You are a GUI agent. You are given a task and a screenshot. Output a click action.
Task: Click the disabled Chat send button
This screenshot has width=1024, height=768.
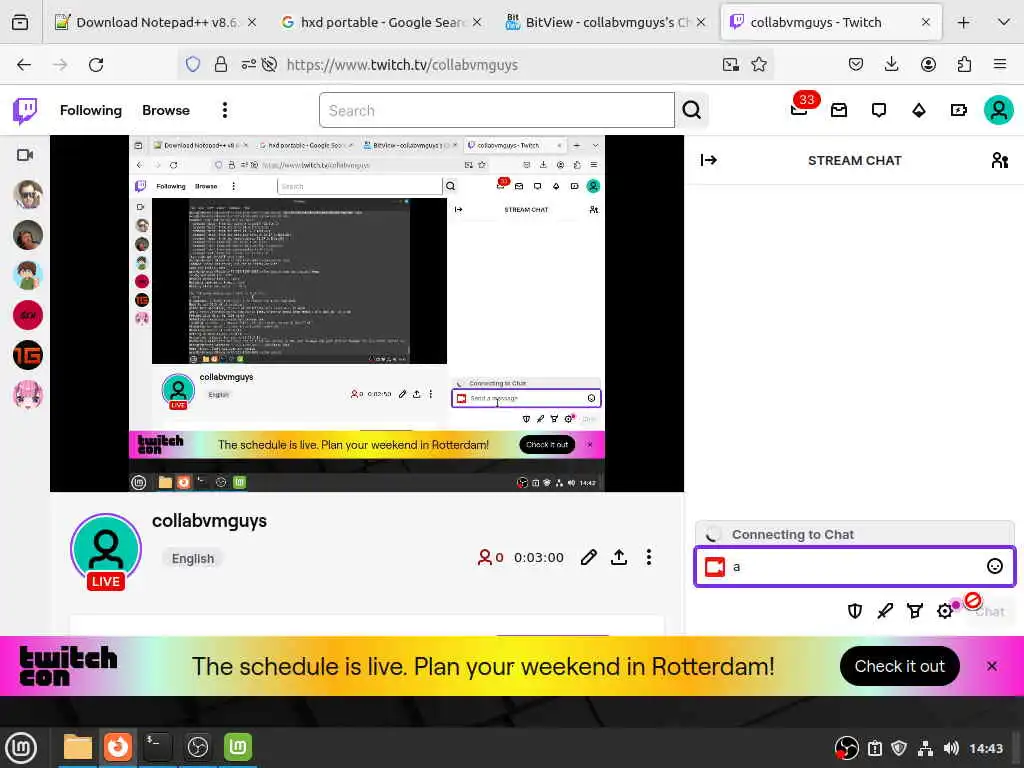[x=989, y=612]
